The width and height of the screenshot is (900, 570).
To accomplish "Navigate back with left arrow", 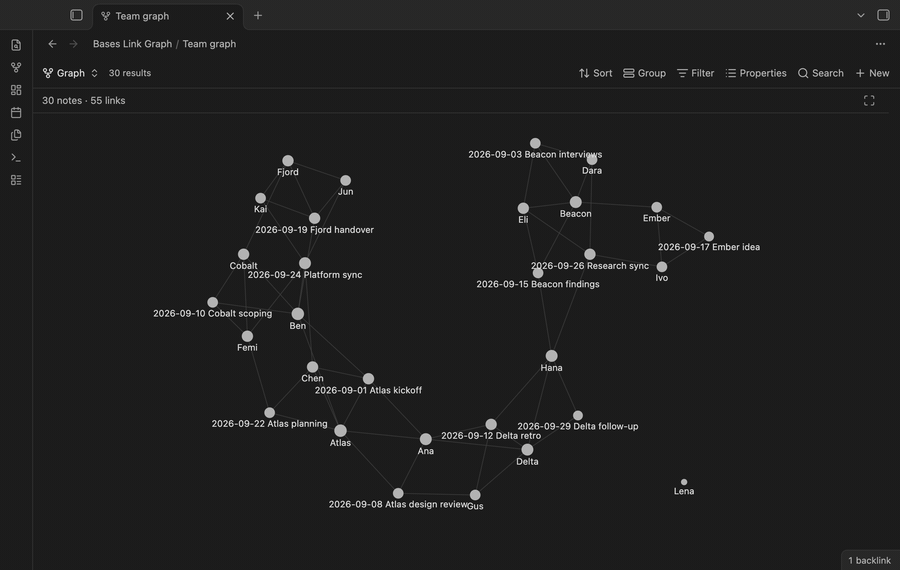I will coord(52,44).
